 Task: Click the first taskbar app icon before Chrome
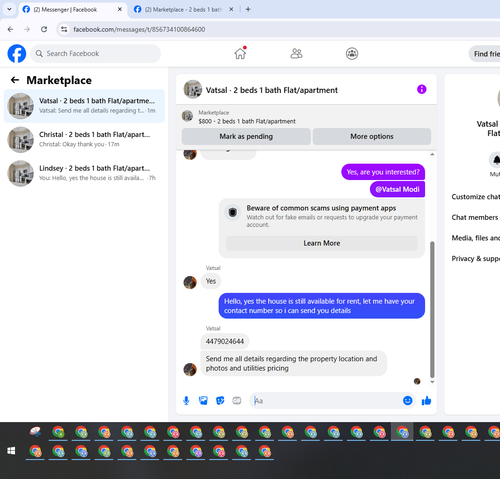click(x=35, y=432)
